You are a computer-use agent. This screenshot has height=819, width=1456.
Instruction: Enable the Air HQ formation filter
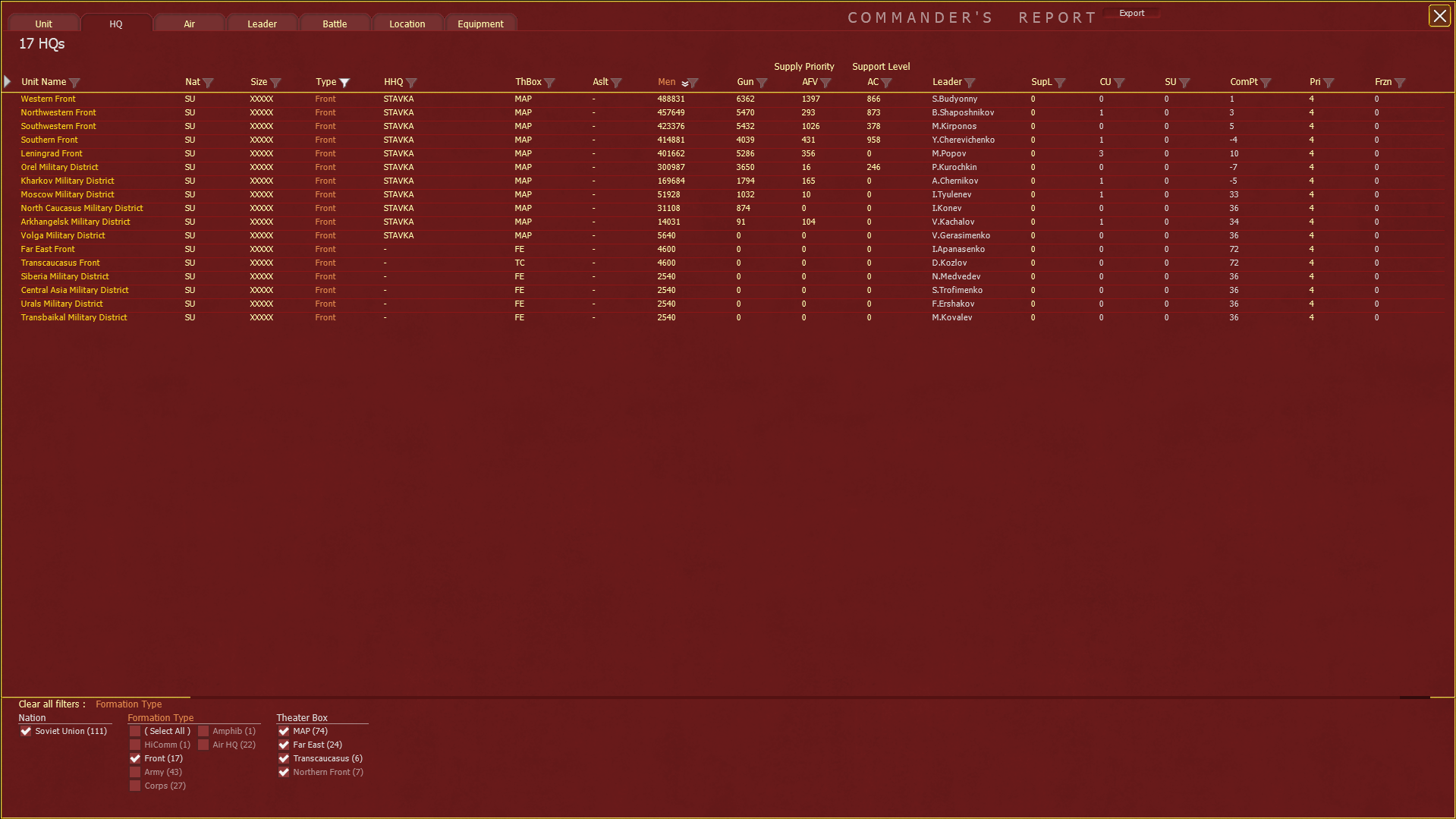tap(203, 745)
